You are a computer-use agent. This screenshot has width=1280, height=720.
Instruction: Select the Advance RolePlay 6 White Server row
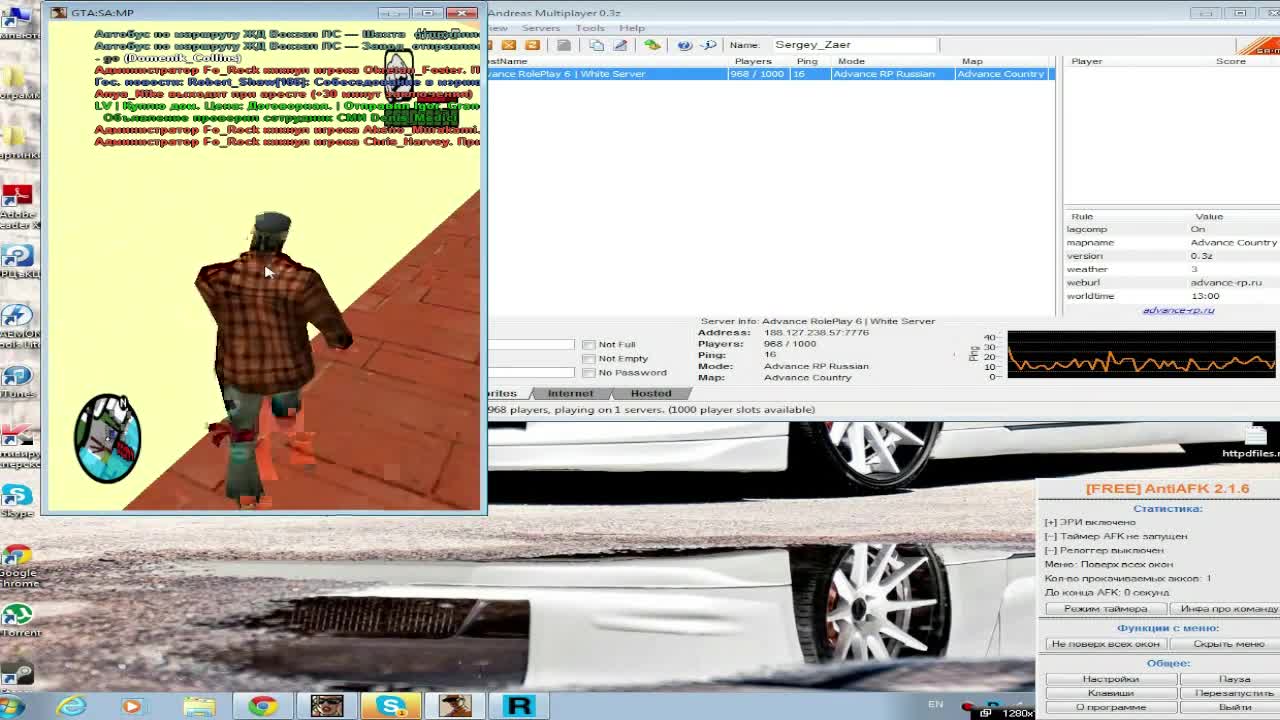[x=770, y=74]
